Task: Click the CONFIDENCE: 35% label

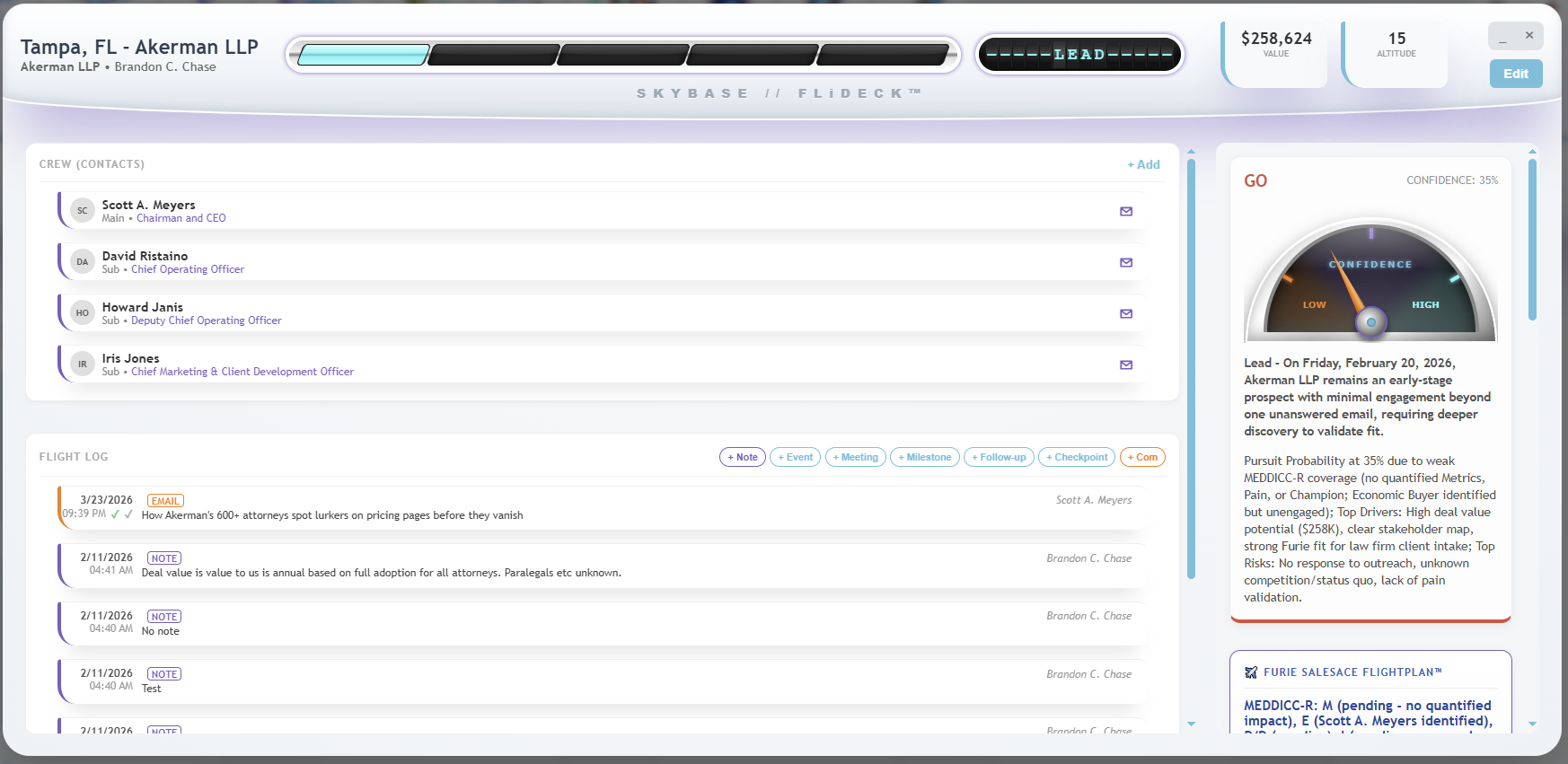Action: pos(1452,180)
